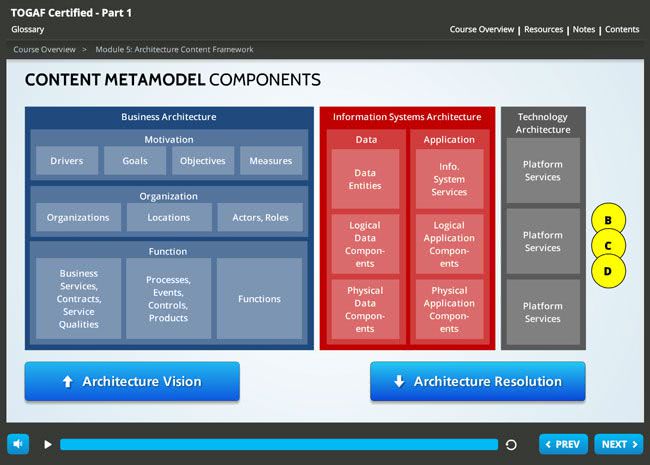Click Physical Application Components box

(x=449, y=309)
